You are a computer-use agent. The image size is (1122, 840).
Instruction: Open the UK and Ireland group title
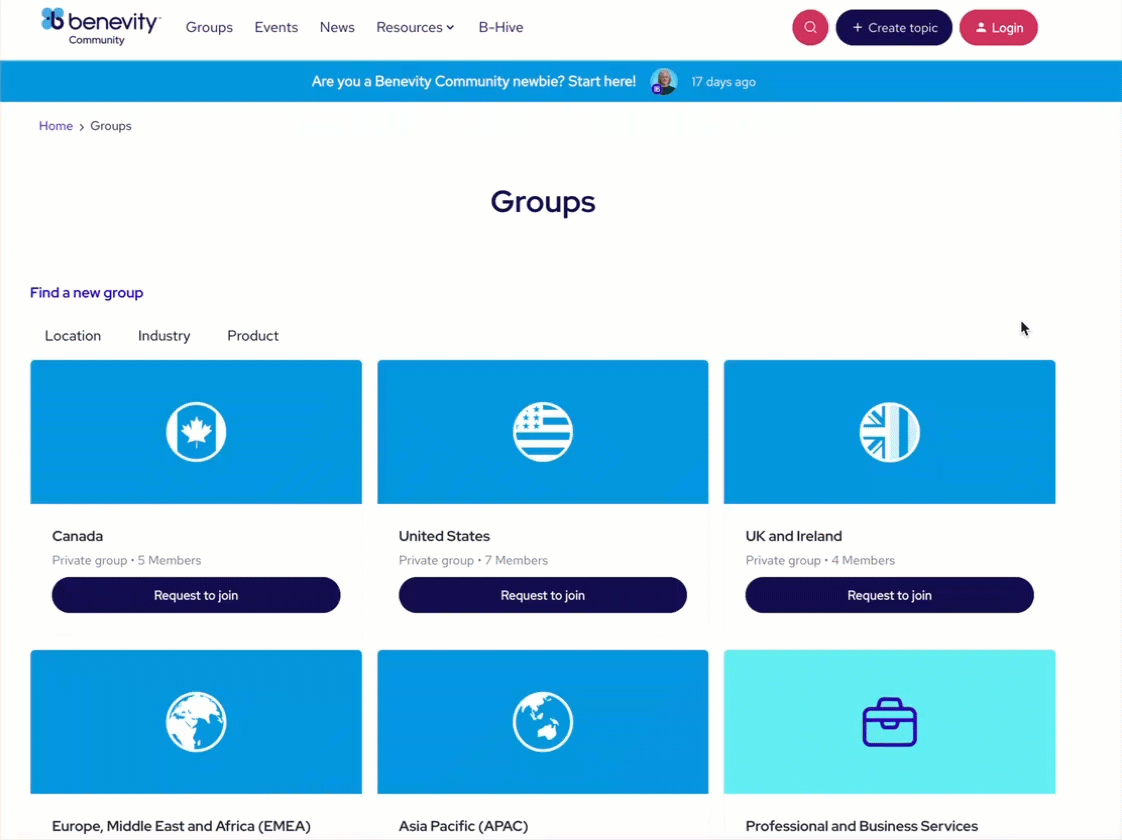794,536
